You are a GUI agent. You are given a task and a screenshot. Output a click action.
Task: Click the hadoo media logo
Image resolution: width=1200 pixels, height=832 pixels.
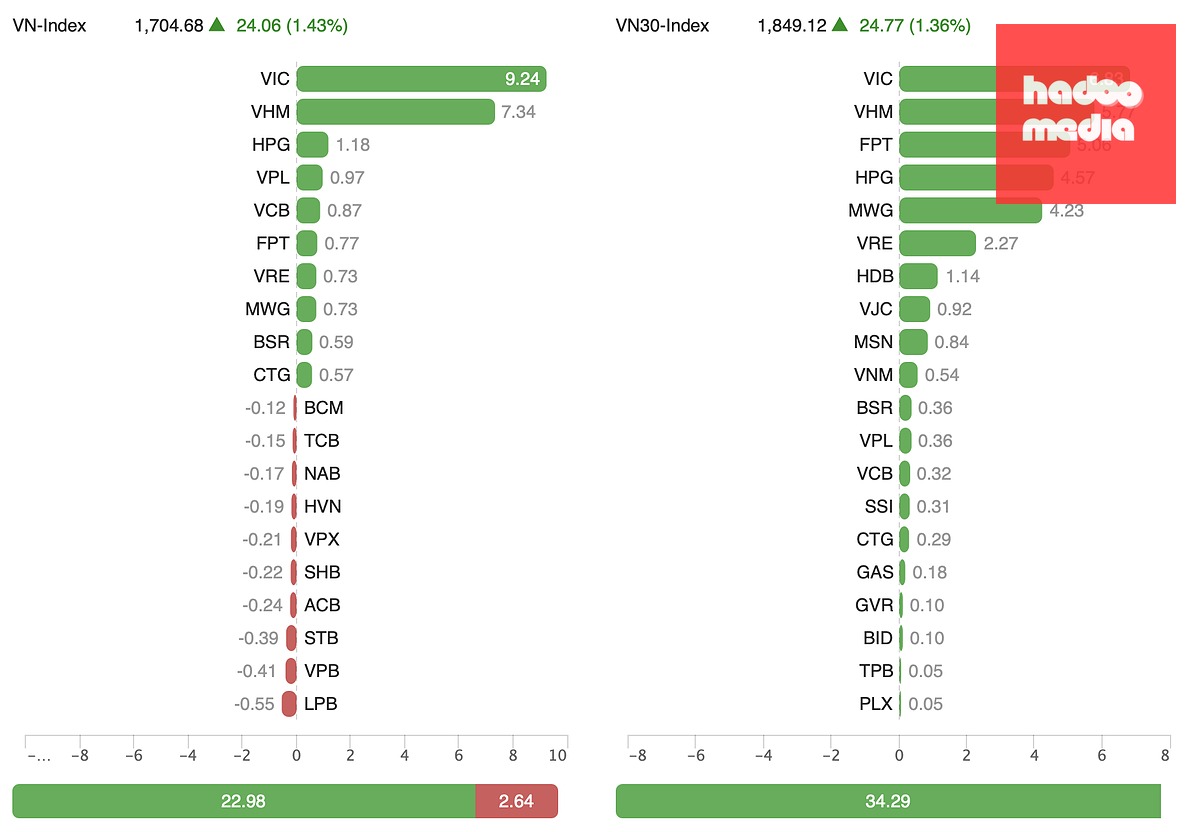tap(1085, 114)
